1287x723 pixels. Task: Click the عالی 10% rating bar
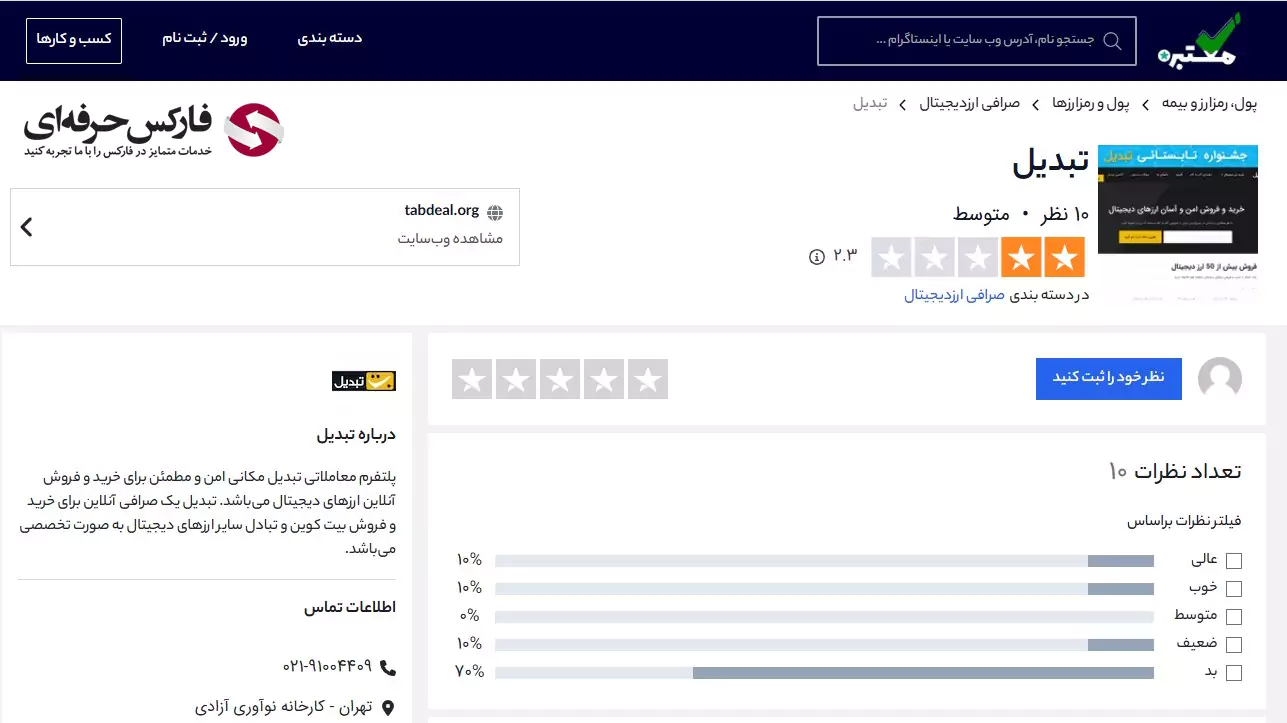tap(824, 560)
